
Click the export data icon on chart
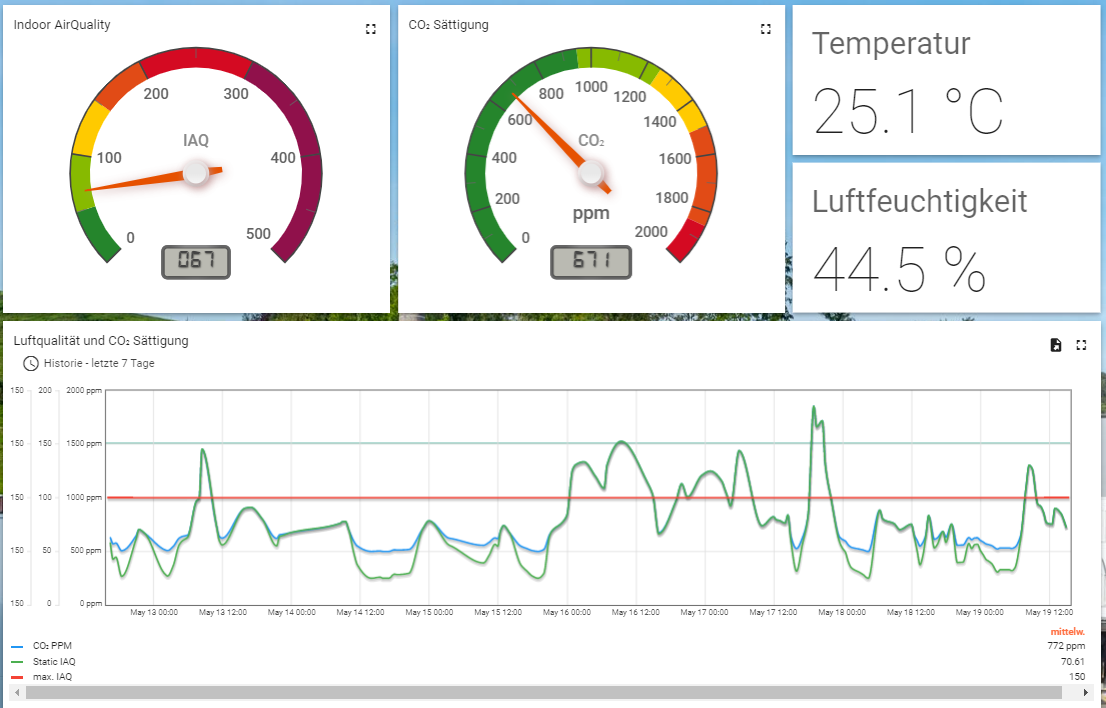tap(1056, 345)
